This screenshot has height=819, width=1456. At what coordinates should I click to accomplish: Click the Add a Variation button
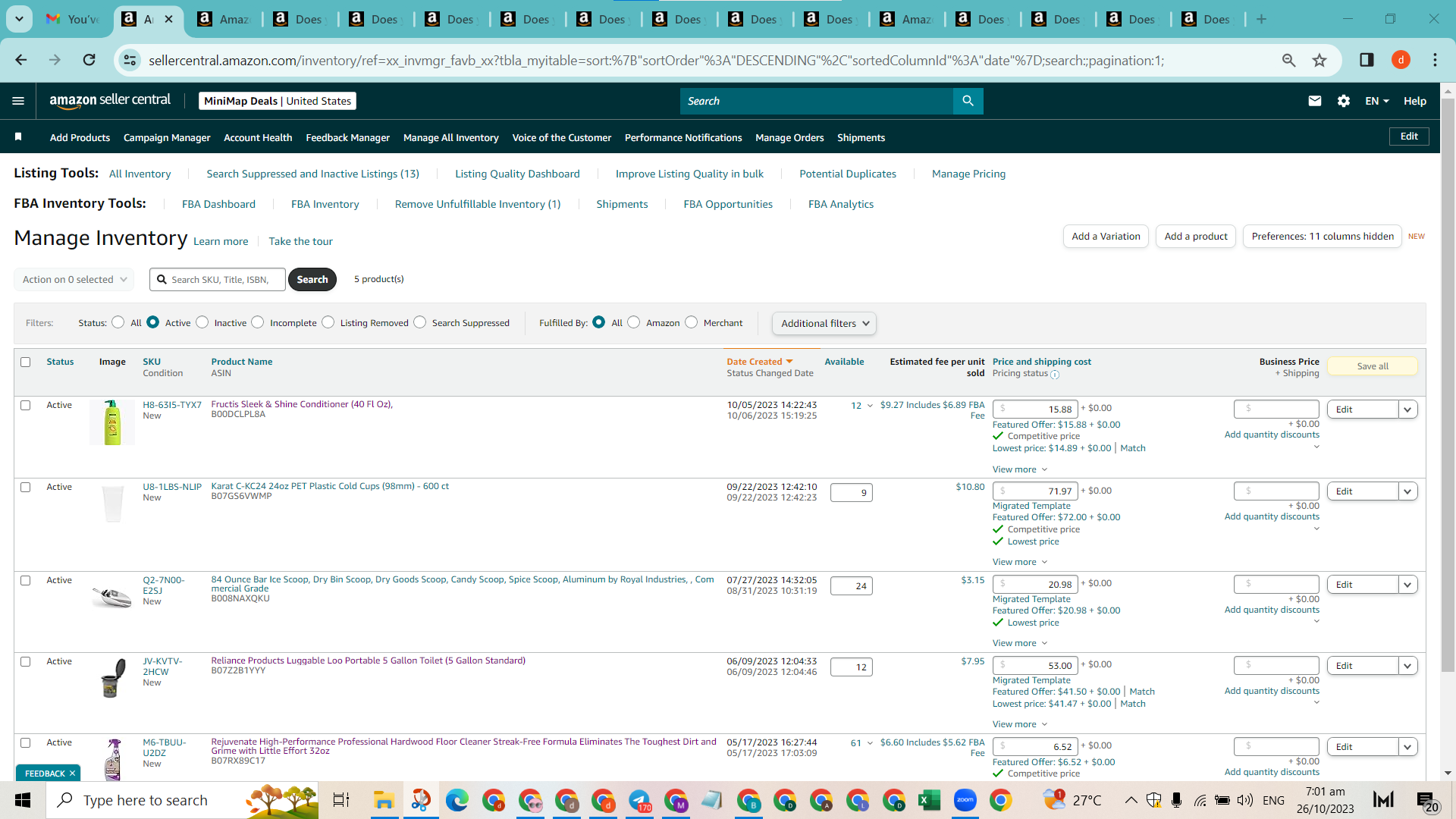[x=1106, y=237]
